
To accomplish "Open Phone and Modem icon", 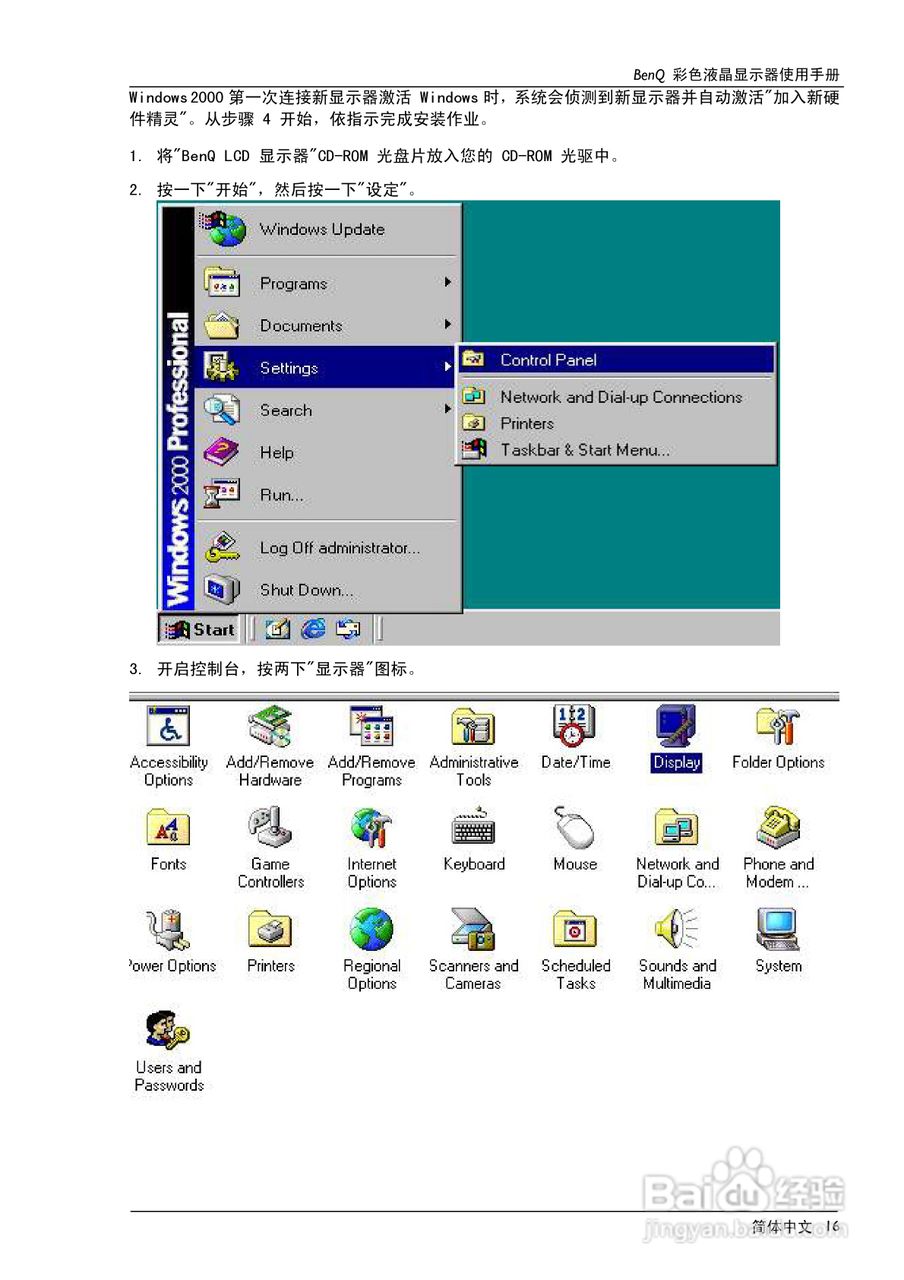I will pyautogui.click(x=778, y=828).
